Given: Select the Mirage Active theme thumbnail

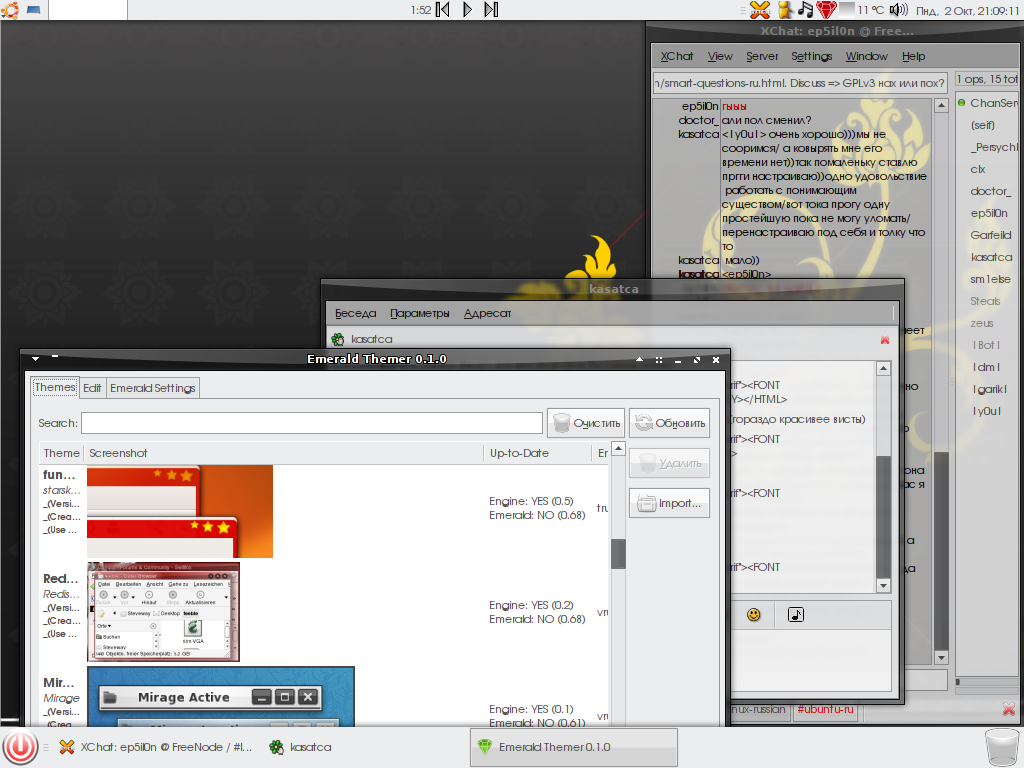Looking at the screenshot, I should (x=221, y=696).
